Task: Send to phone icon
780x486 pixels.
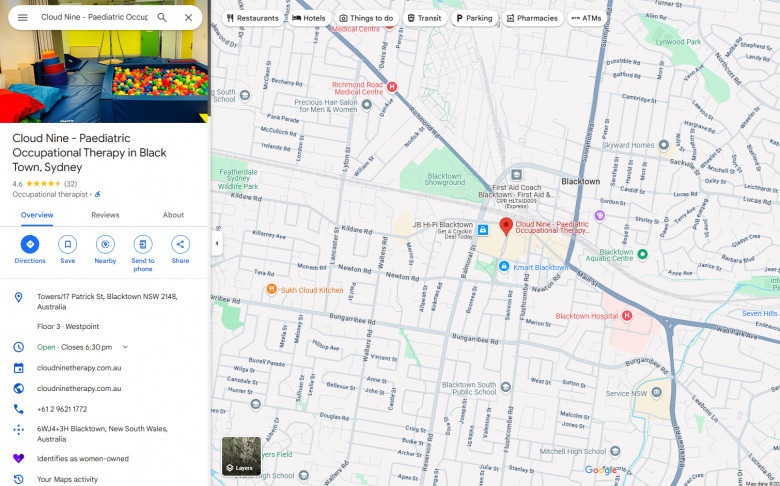Action: (143, 244)
